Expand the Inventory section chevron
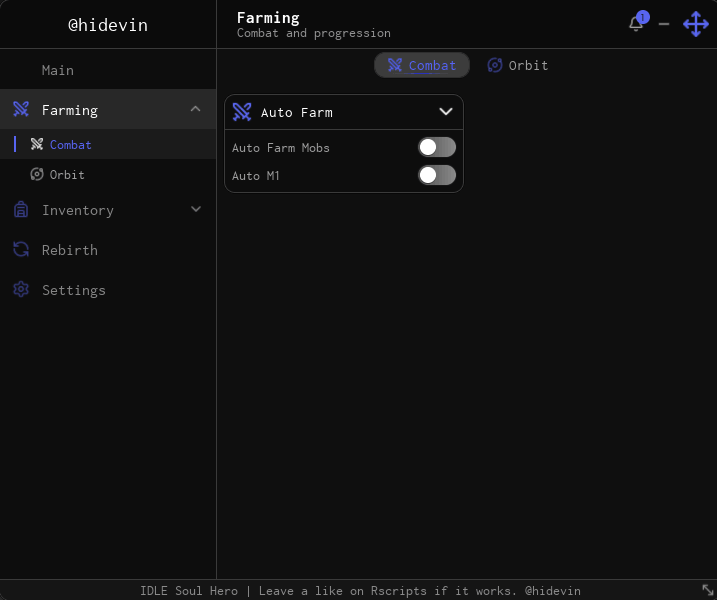 (x=196, y=209)
